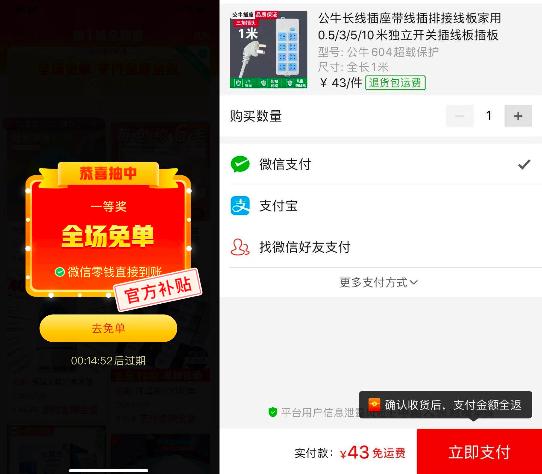Select 微信支付 payment checkmark

click(524, 164)
